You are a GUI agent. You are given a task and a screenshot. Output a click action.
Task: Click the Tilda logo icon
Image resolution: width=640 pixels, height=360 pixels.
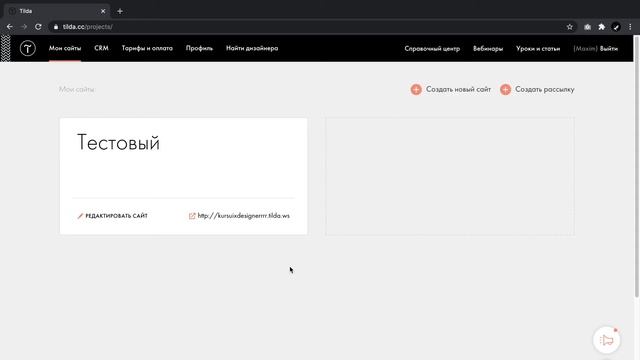pyautogui.click(x=27, y=49)
